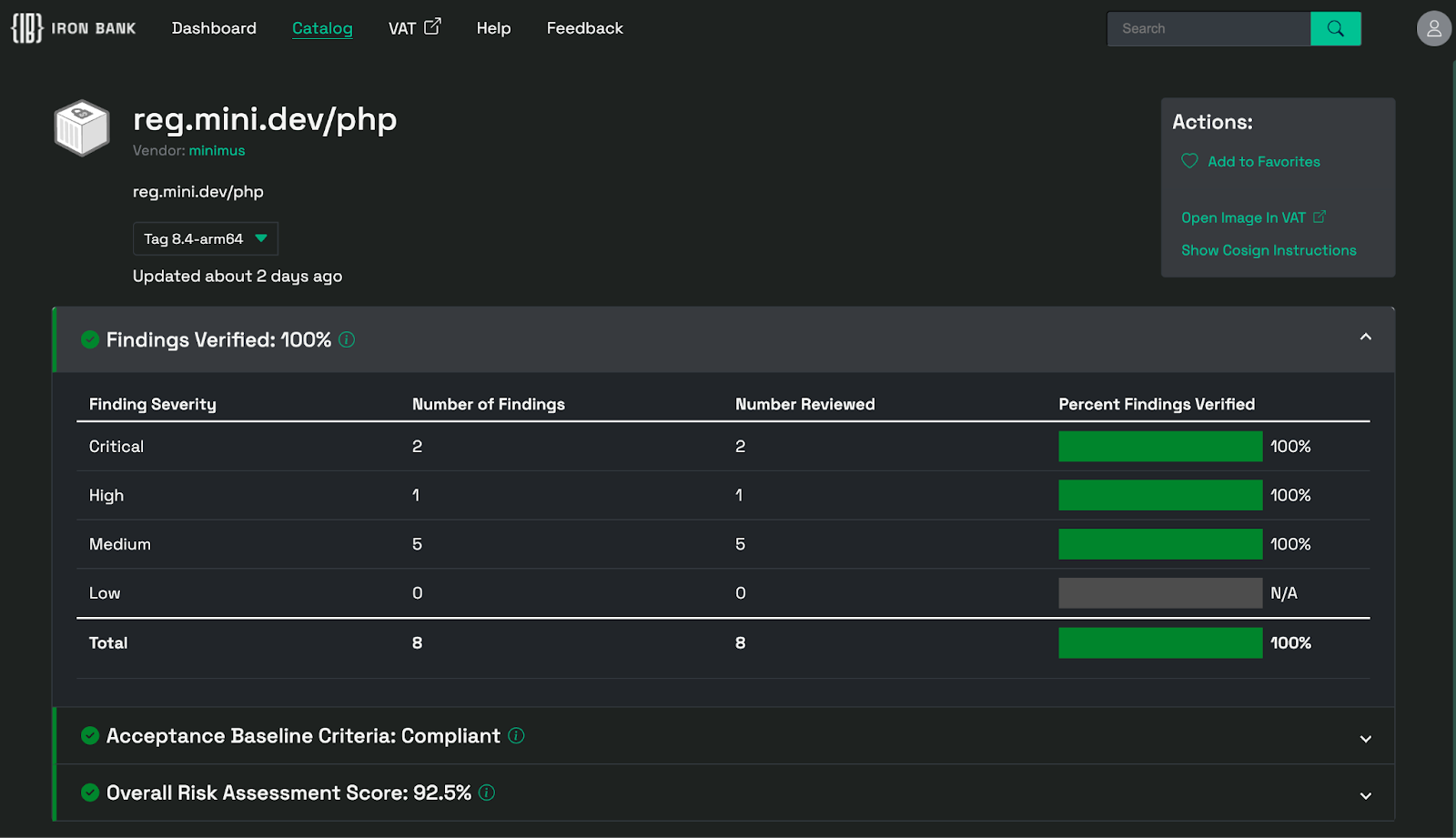This screenshot has height=838, width=1456.
Task: Click the heart icon for Add to Favorites
Action: (x=1189, y=161)
